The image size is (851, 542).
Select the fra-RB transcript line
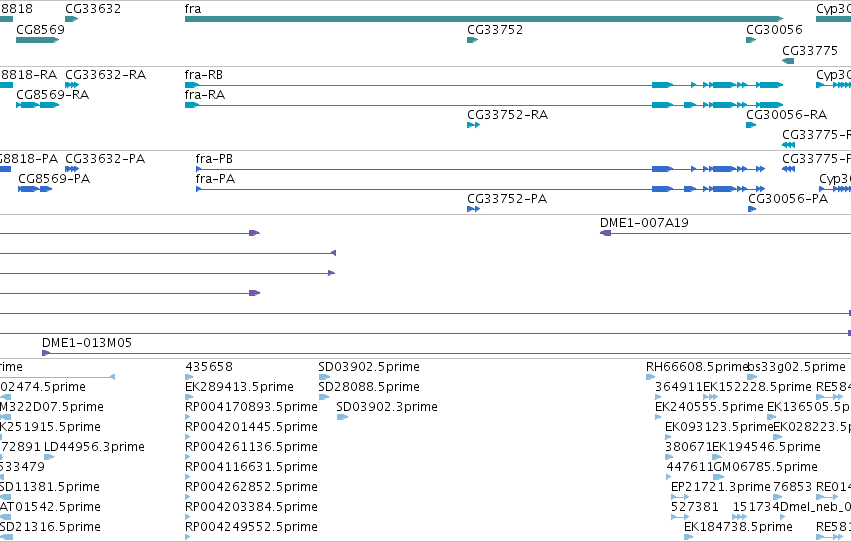coord(484,85)
